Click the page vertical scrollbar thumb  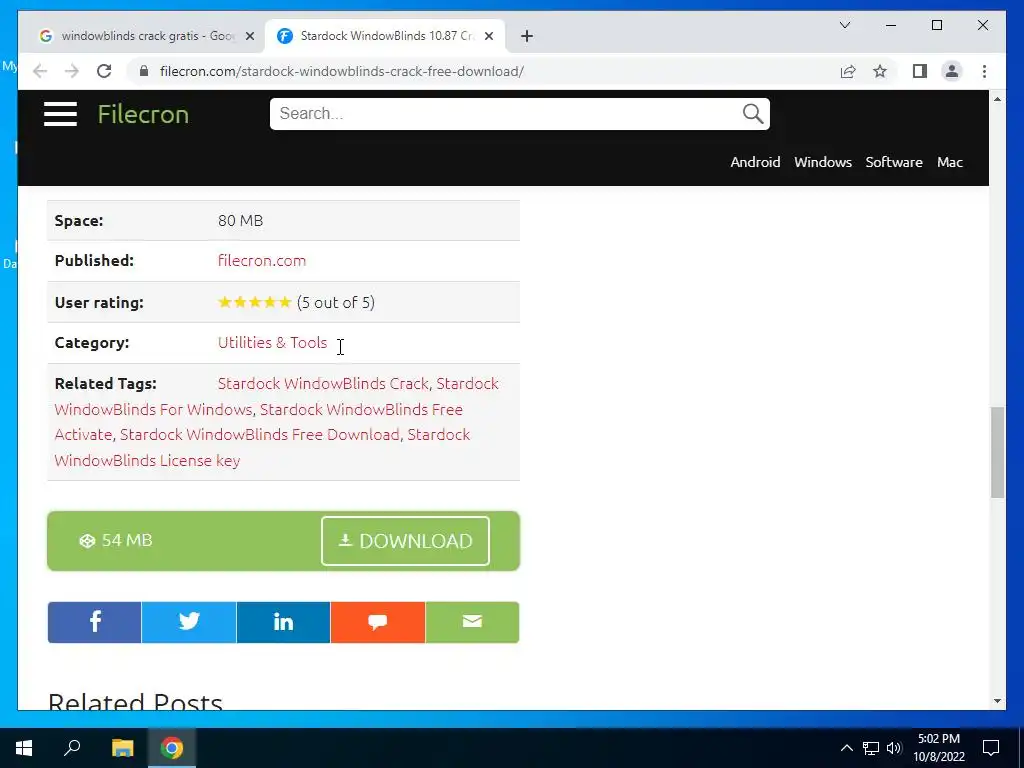point(997,452)
